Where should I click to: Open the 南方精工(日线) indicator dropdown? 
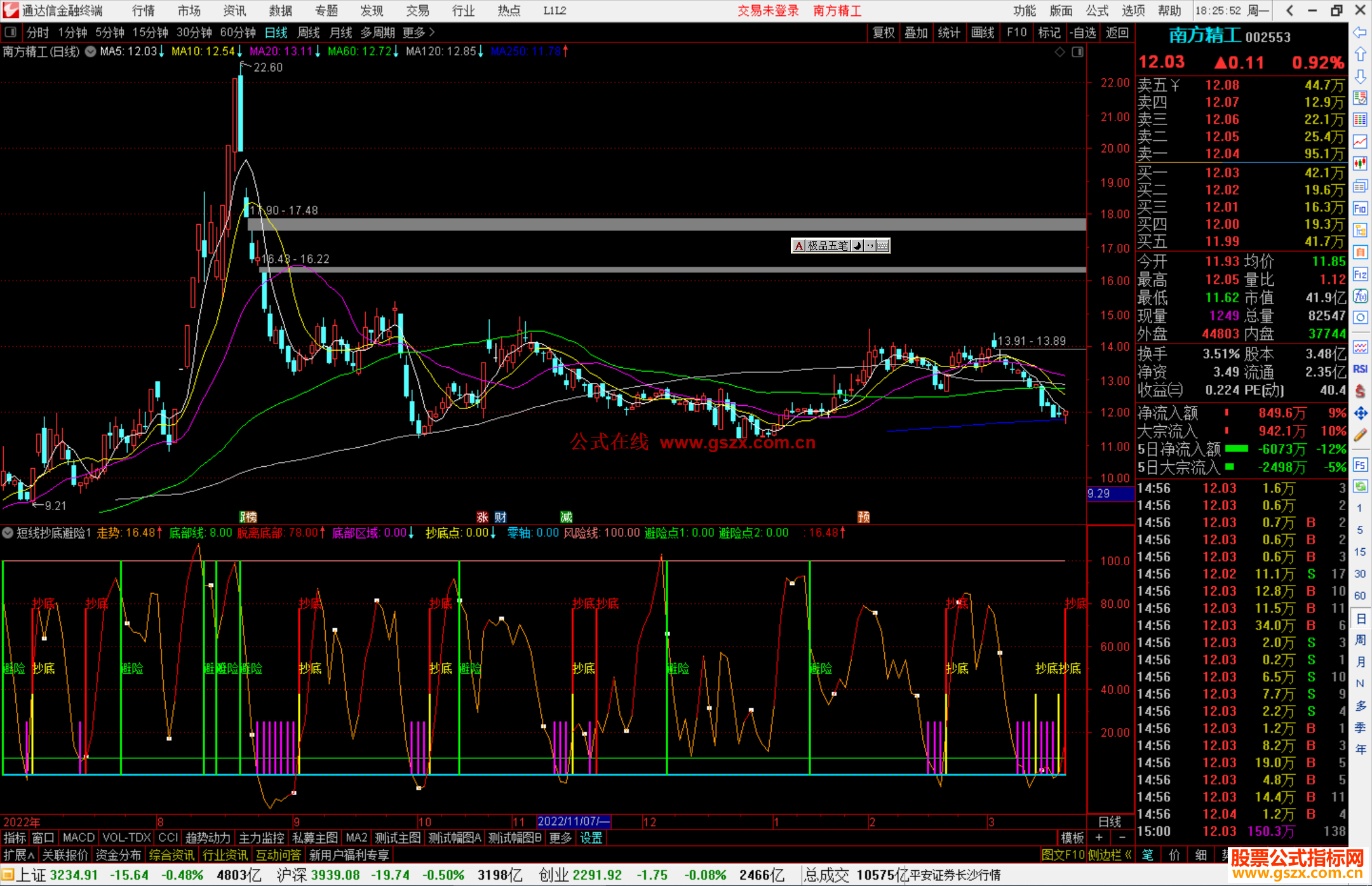pos(91,51)
